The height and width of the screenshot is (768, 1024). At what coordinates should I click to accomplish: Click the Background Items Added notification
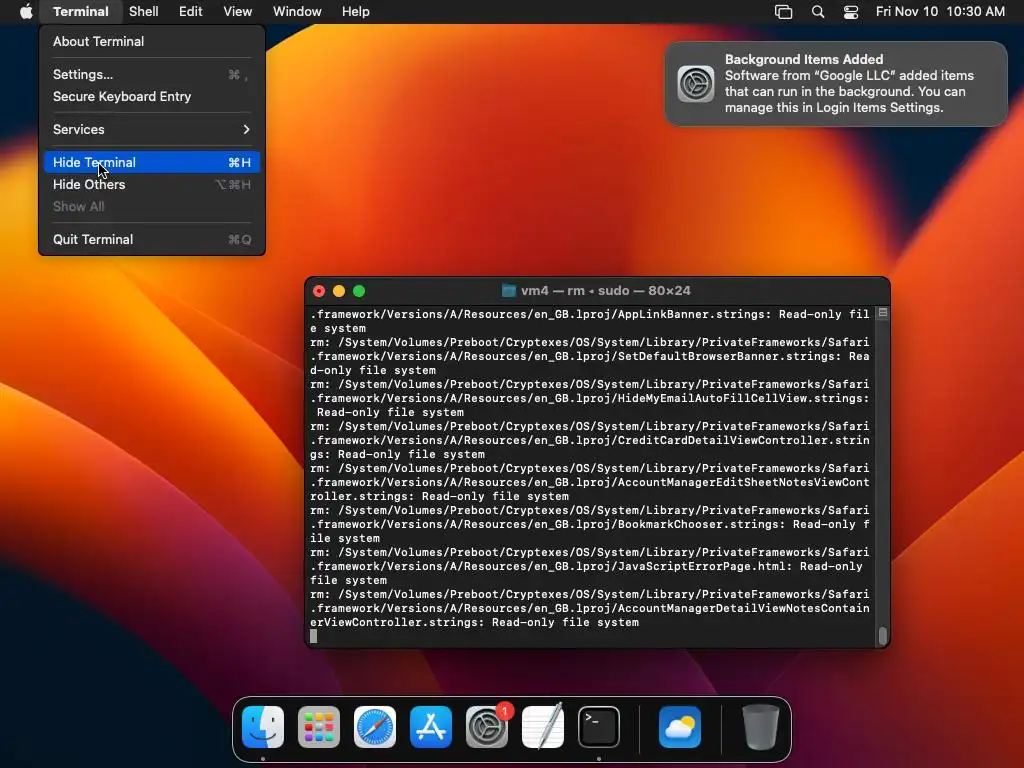pyautogui.click(x=836, y=84)
